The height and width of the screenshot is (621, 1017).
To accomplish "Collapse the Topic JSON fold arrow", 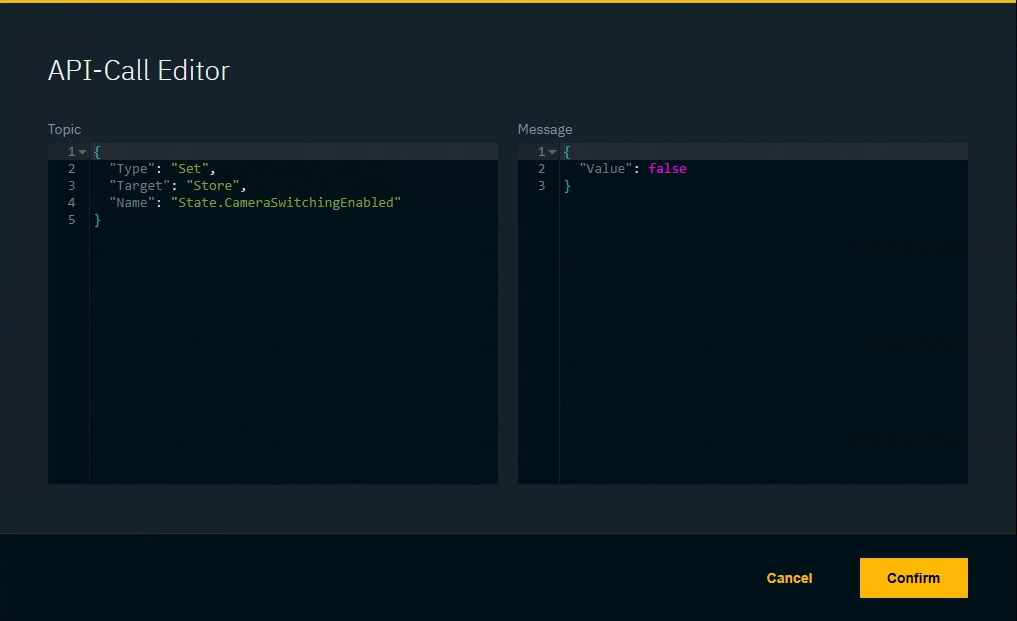I will [83, 152].
